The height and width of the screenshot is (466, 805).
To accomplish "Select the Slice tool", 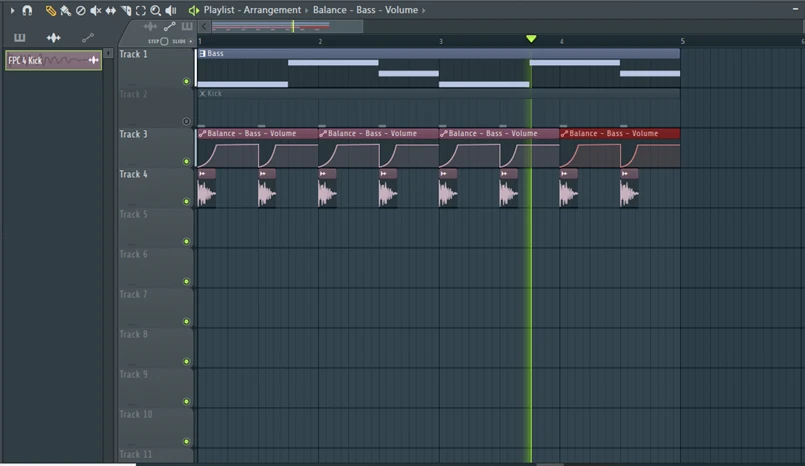I will [126, 10].
